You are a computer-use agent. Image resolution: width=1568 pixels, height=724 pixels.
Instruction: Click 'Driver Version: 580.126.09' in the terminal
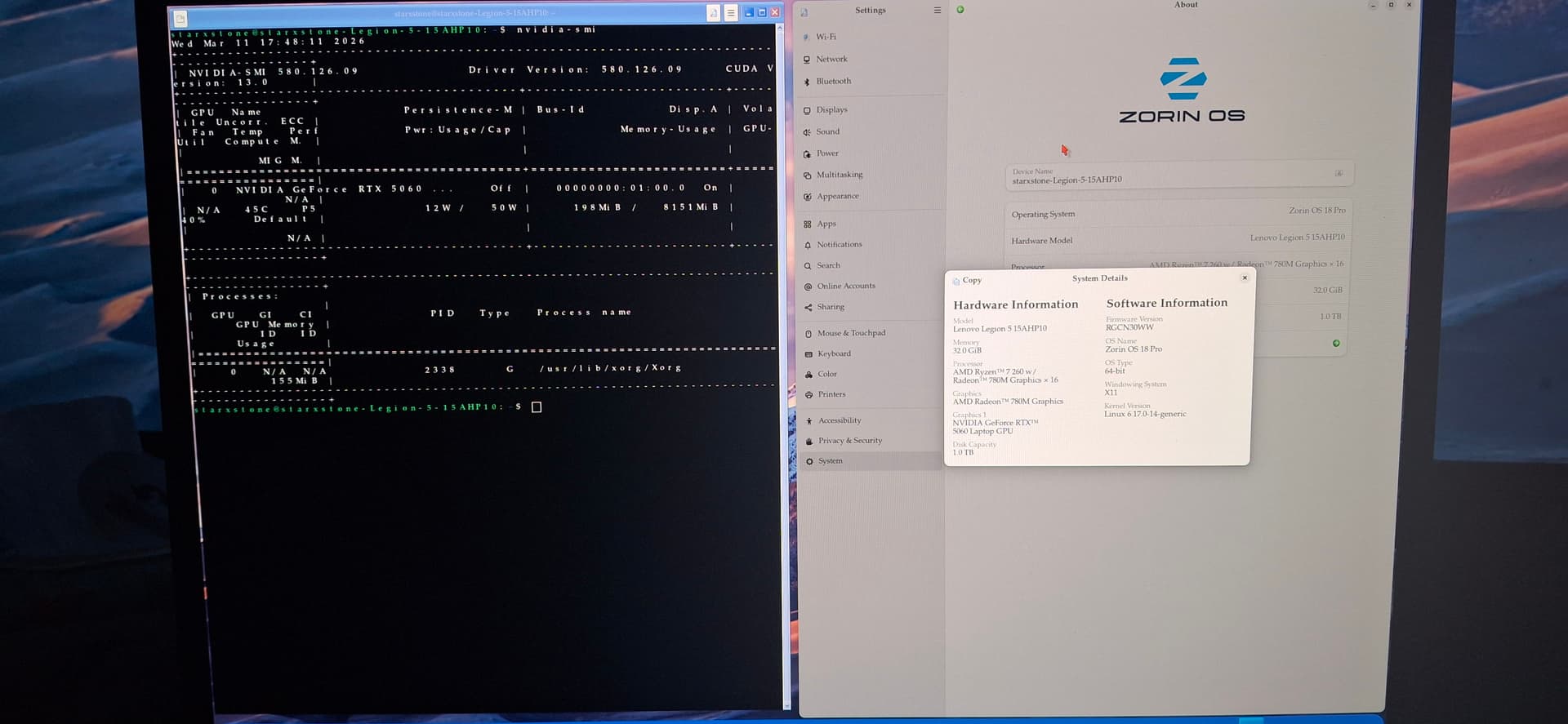575,69
